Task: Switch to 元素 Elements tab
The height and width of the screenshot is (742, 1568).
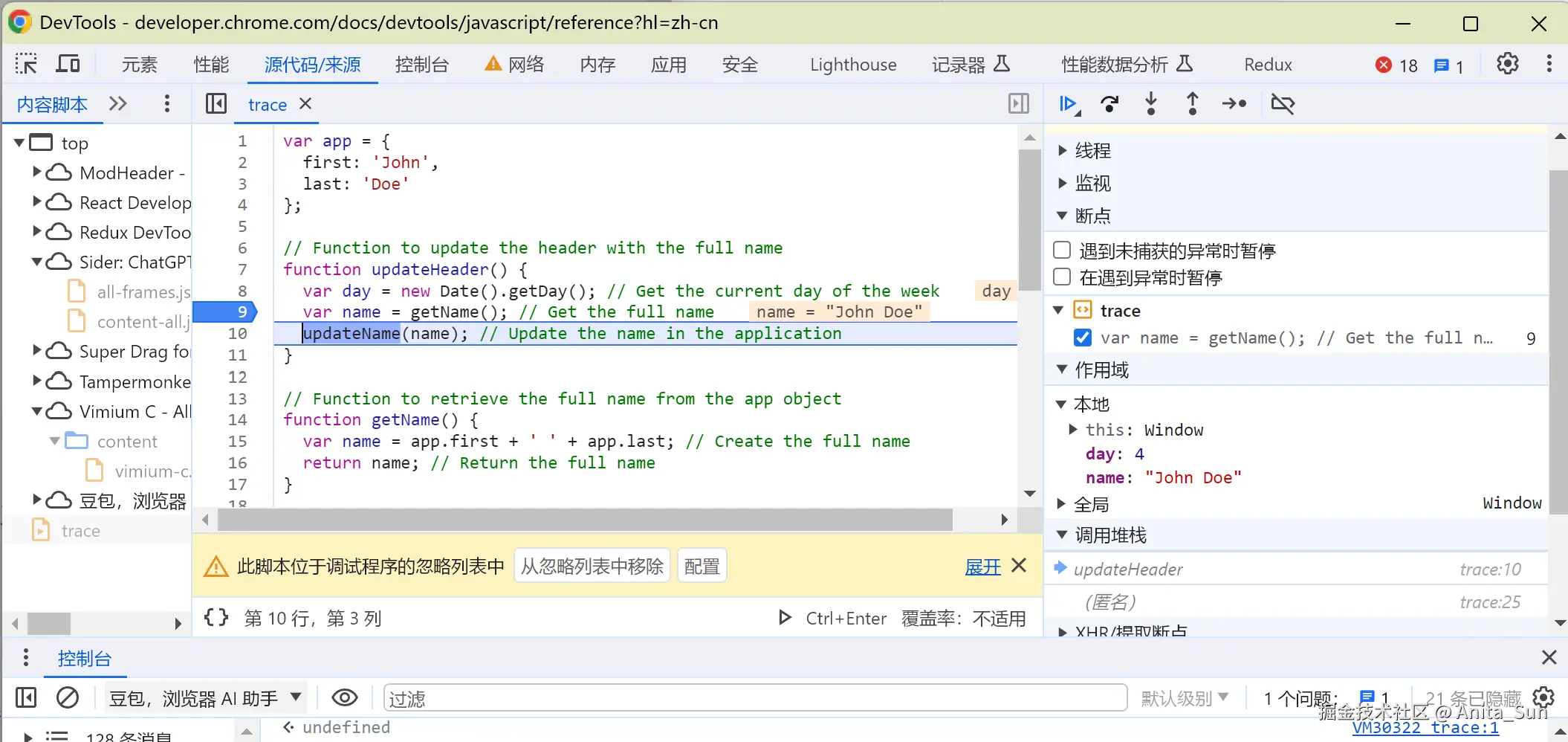Action: point(140,65)
